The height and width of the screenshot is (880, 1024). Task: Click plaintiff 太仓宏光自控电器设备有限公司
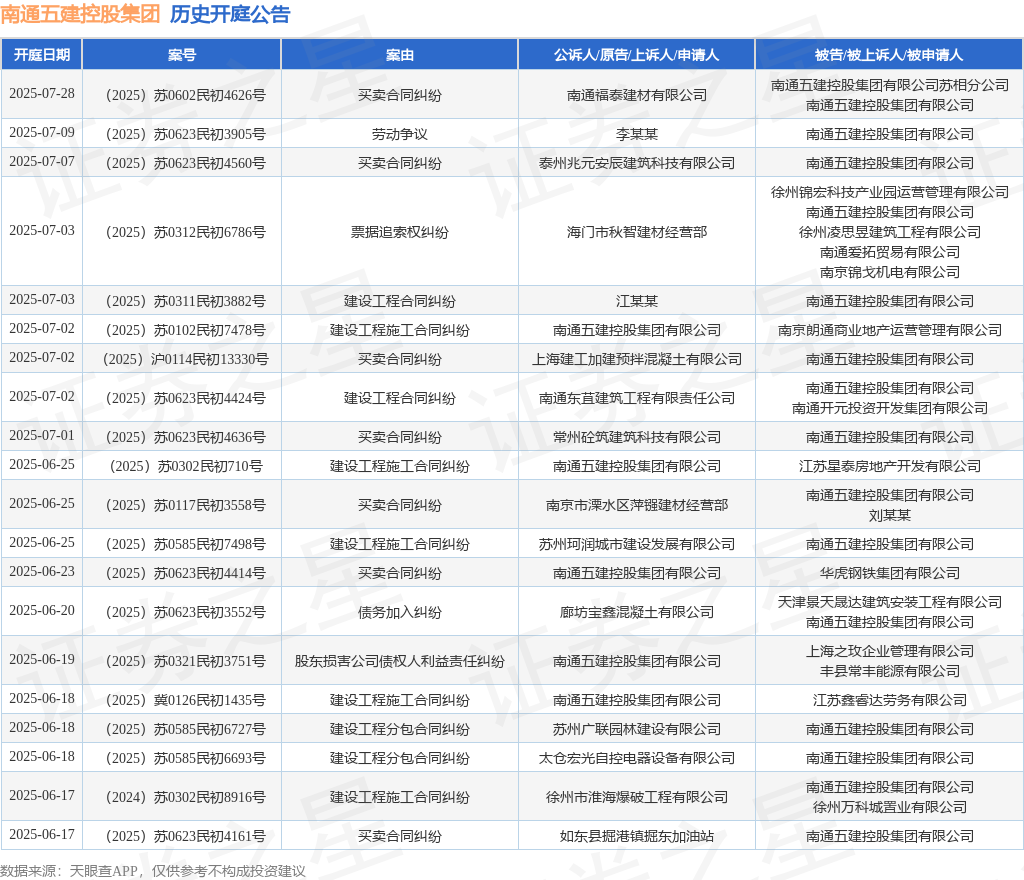(637, 758)
